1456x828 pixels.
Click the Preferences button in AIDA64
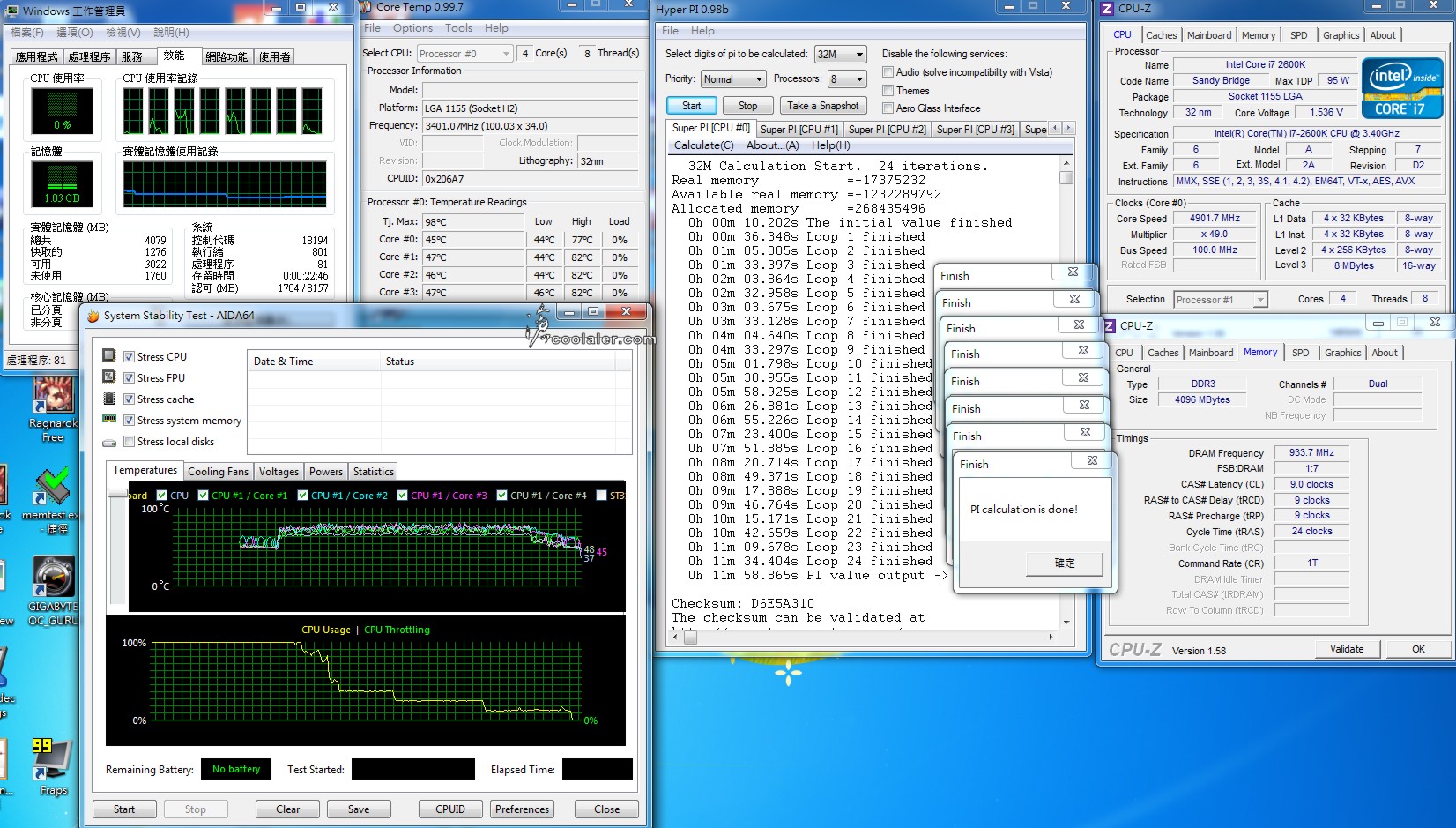[x=522, y=809]
